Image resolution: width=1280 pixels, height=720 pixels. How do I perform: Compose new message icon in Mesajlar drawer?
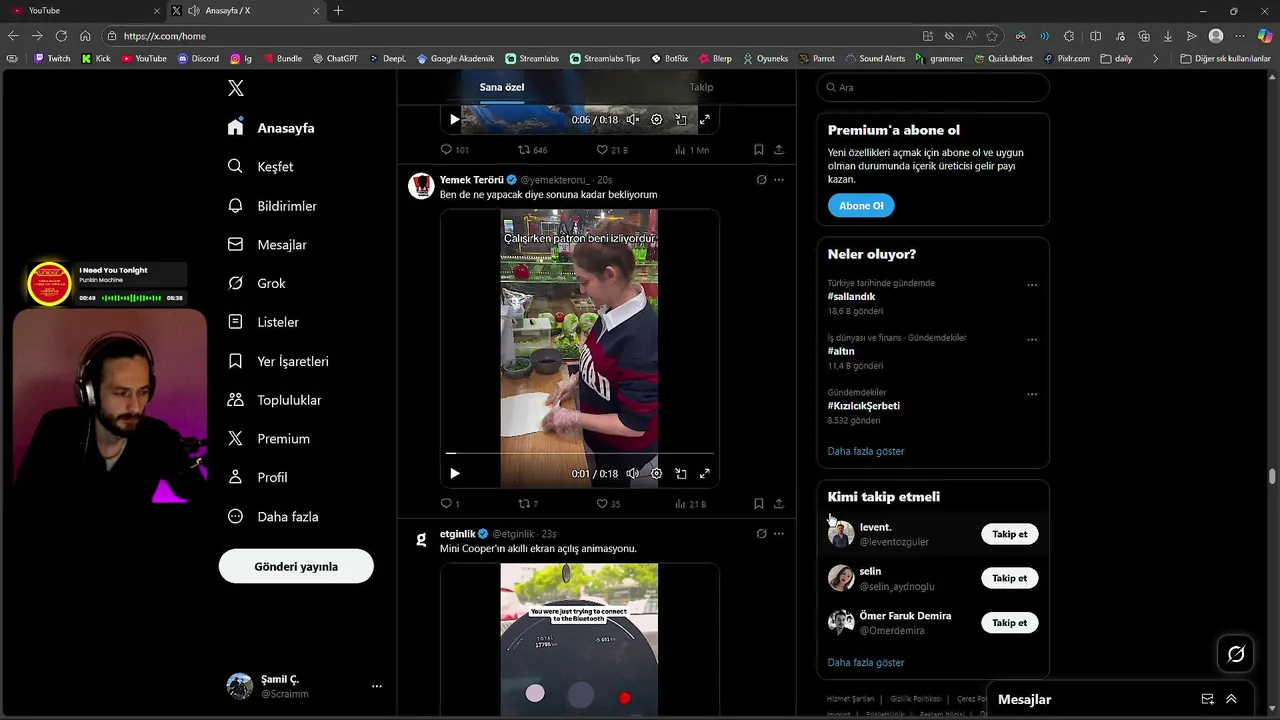pyautogui.click(x=1207, y=699)
